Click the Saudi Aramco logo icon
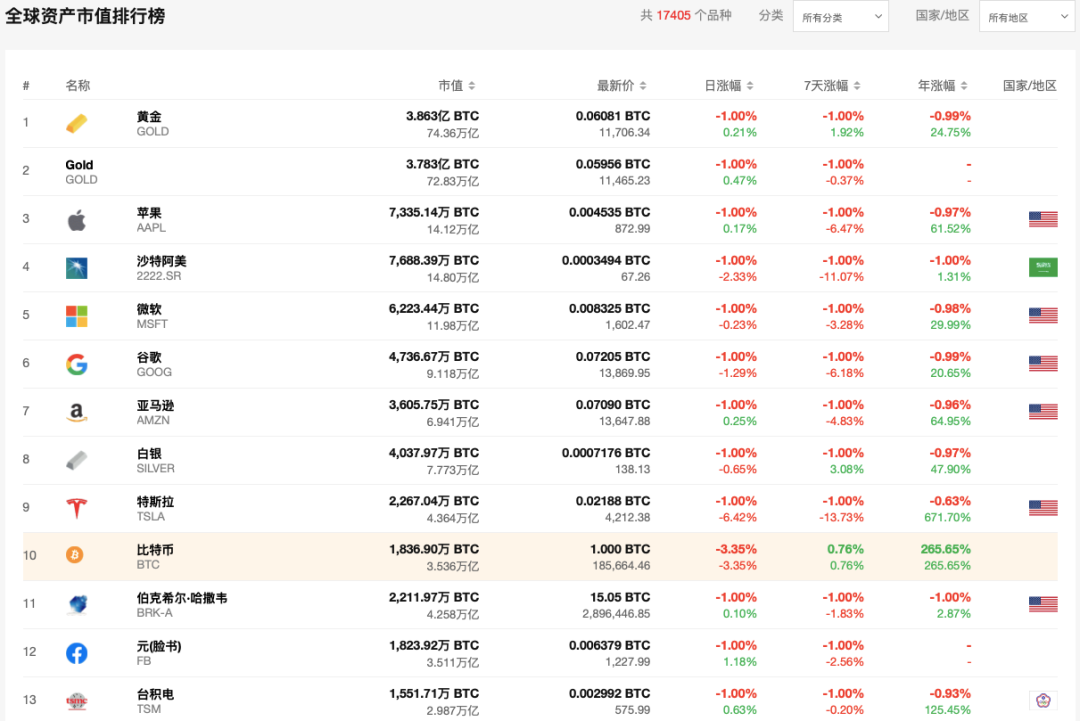 77,268
